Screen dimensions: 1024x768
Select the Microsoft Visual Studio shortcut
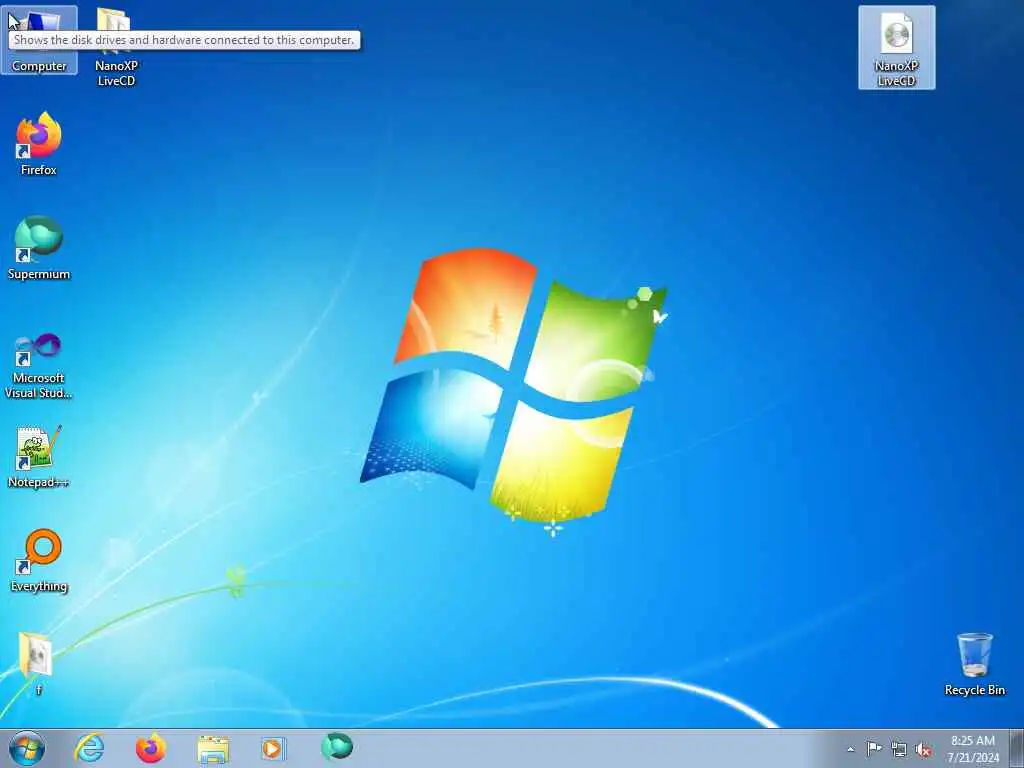[x=39, y=366]
